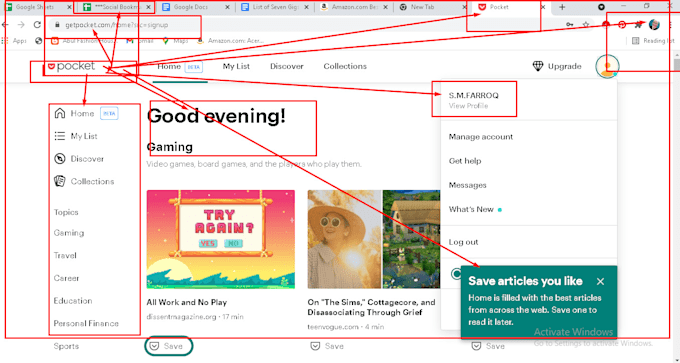Open the Chrome extensions puzzle icon
Image resolution: width=680 pixels, height=363 pixels.
tap(638, 25)
